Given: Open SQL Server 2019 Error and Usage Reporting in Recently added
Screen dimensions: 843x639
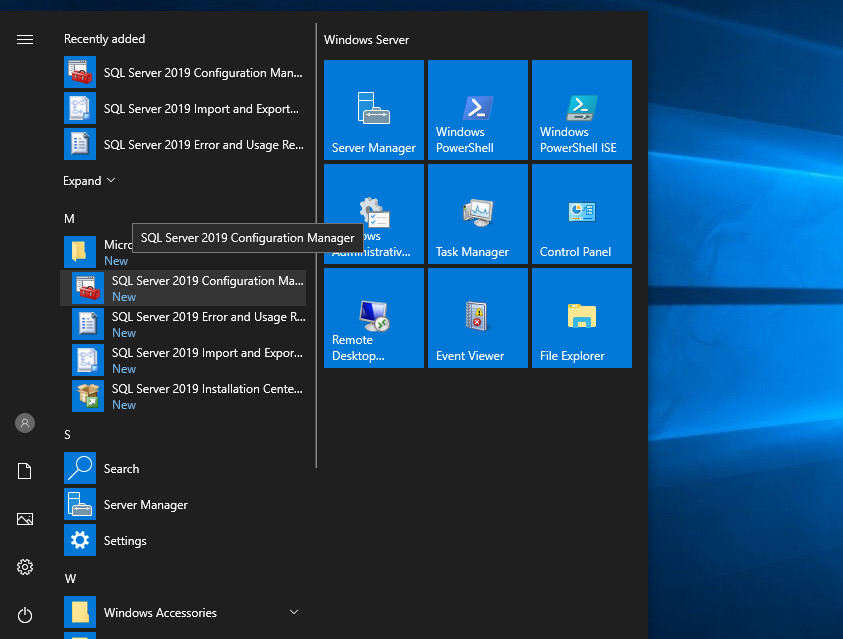Looking at the screenshot, I should (x=184, y=145).
